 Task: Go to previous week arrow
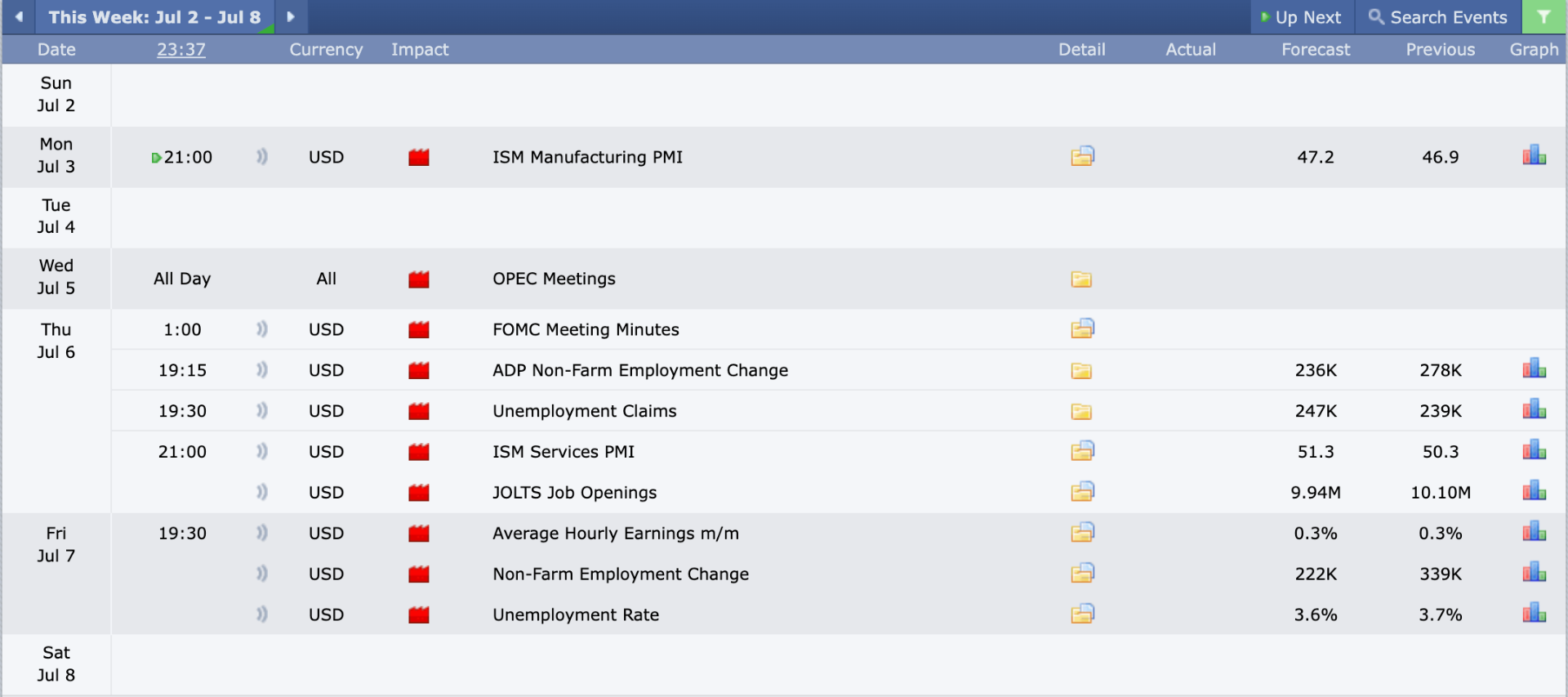(x=18, y=16)
